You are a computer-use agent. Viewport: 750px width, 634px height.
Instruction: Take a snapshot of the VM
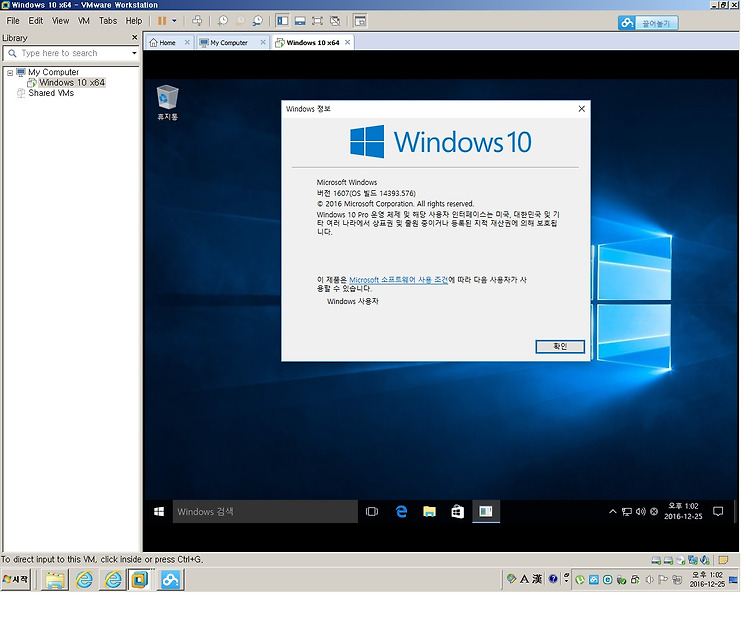point(223,21)
